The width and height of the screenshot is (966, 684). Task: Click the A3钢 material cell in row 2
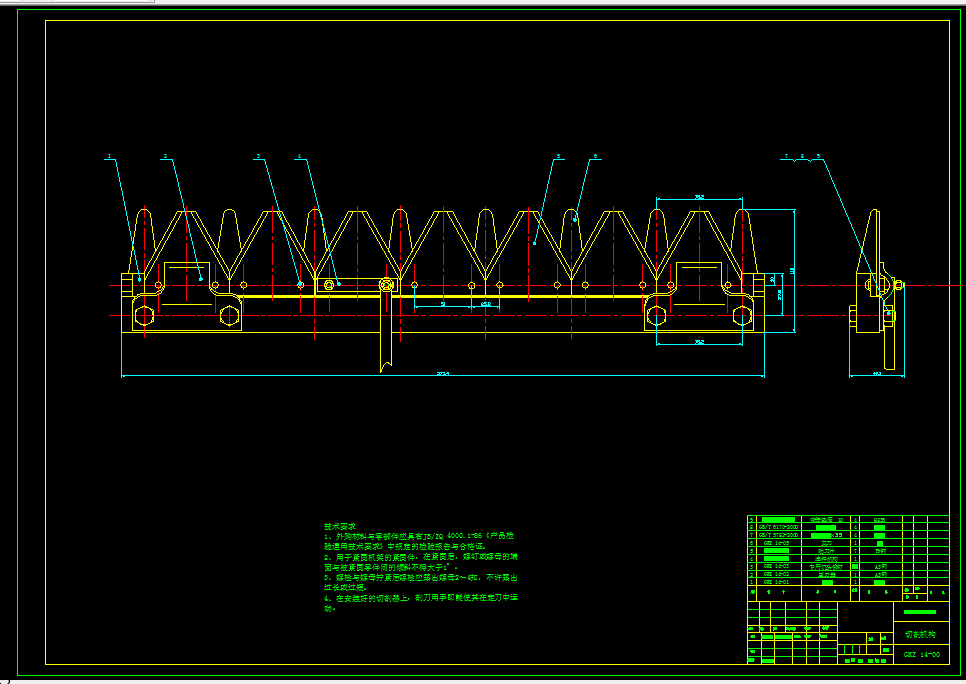click(x=880, y=574)
